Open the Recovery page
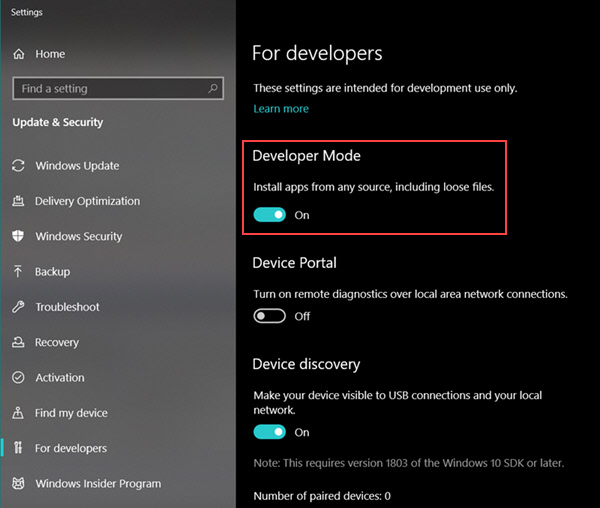The image size is (600, 508). tap(57, 342)
